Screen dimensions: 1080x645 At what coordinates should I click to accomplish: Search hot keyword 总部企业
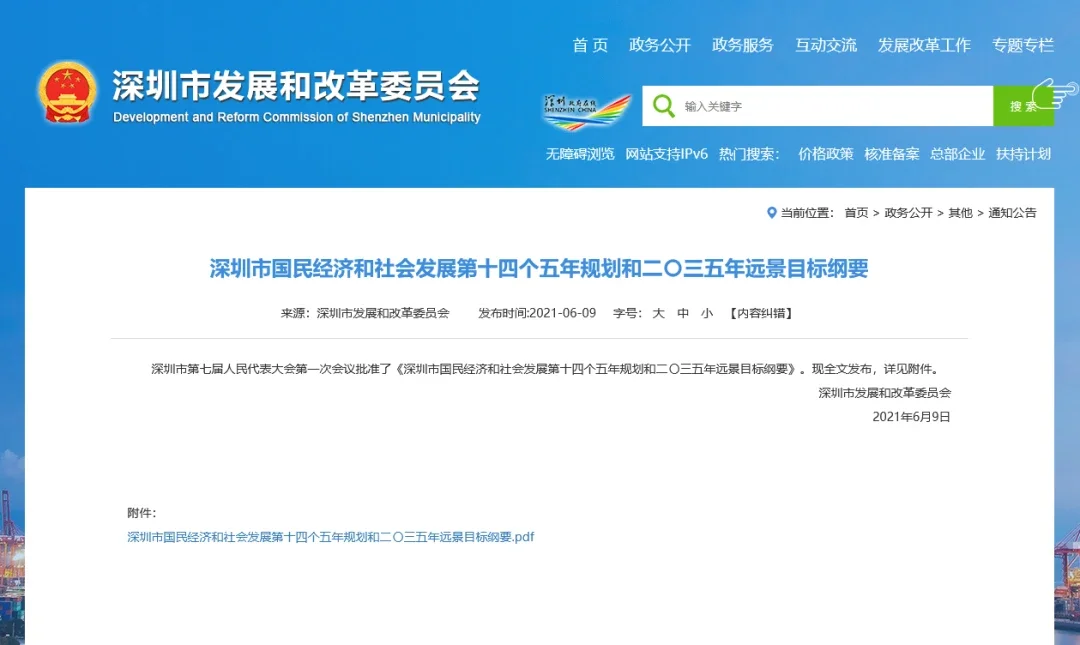tap(957, 154)
